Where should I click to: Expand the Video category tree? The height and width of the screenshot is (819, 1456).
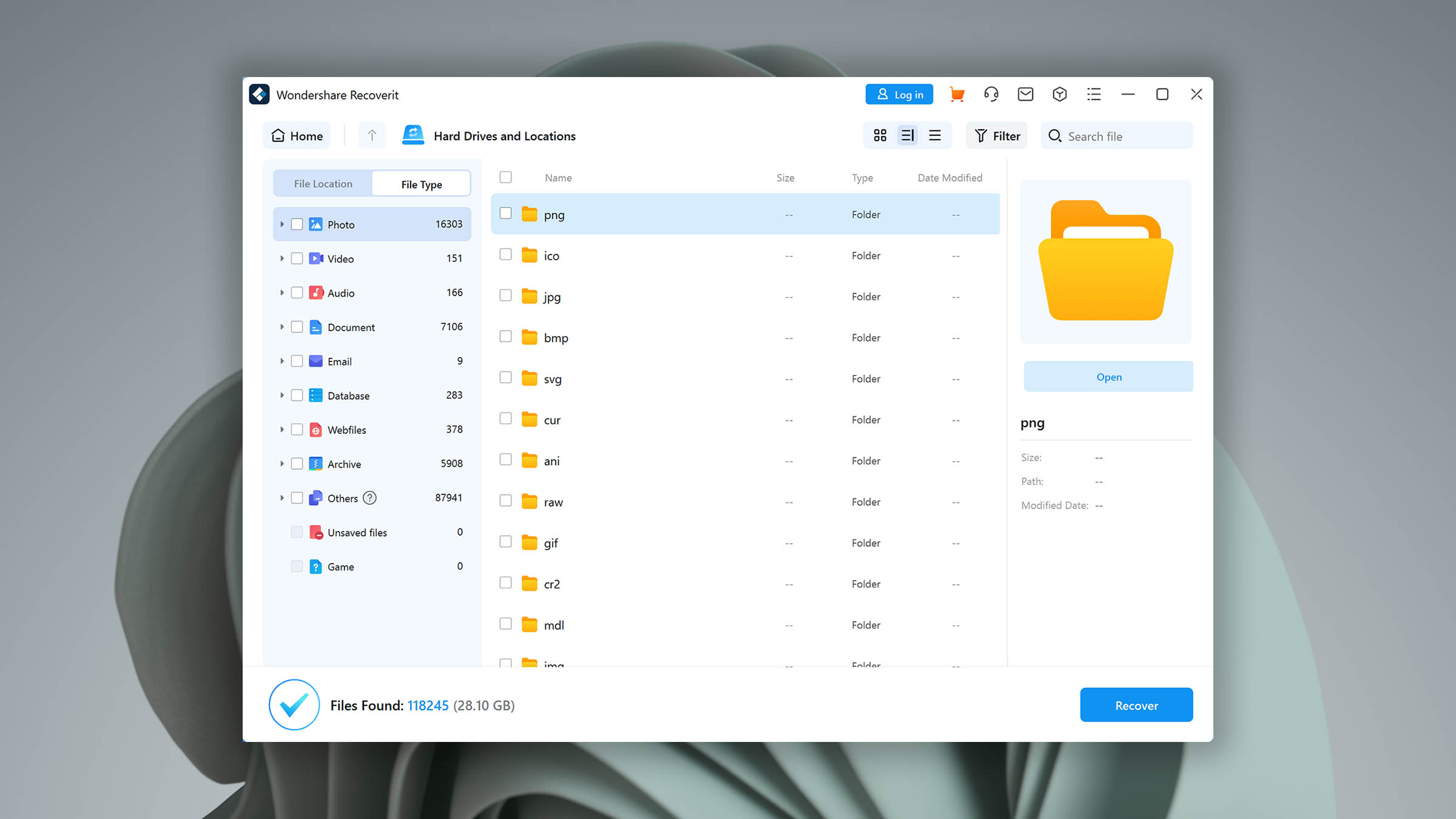[282, 258]
